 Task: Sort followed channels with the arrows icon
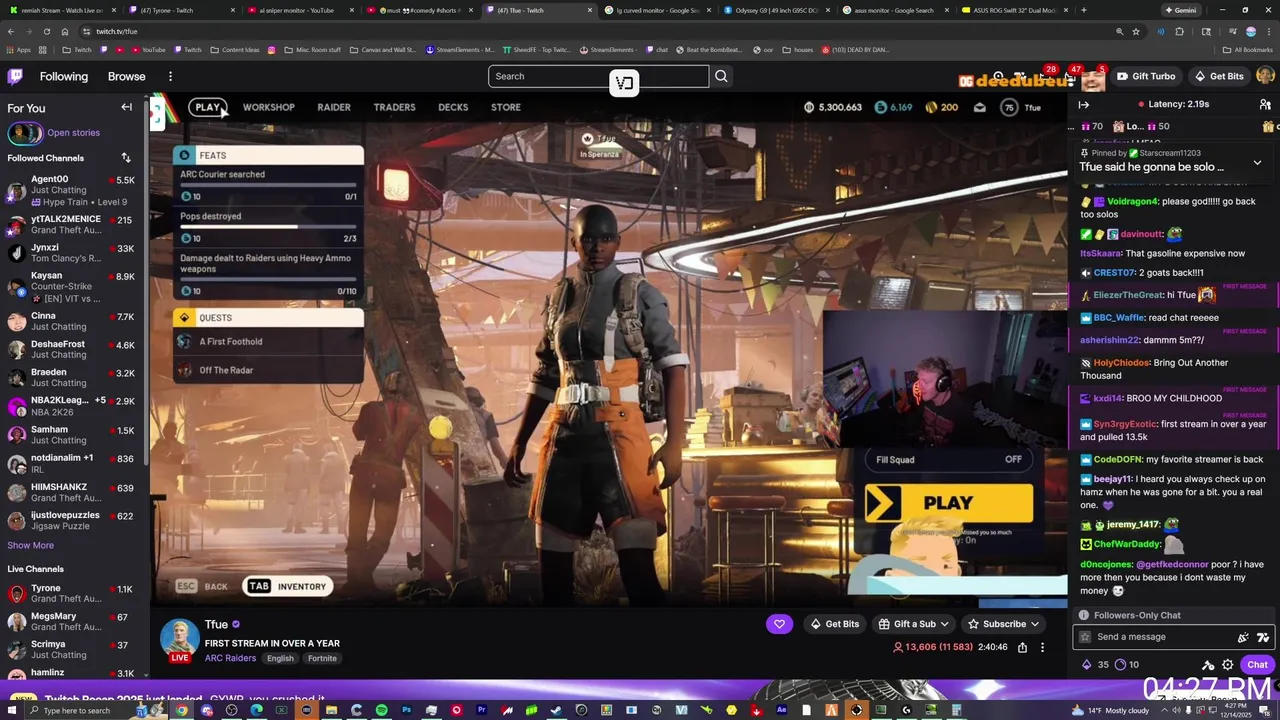click(x=126, y=158)
